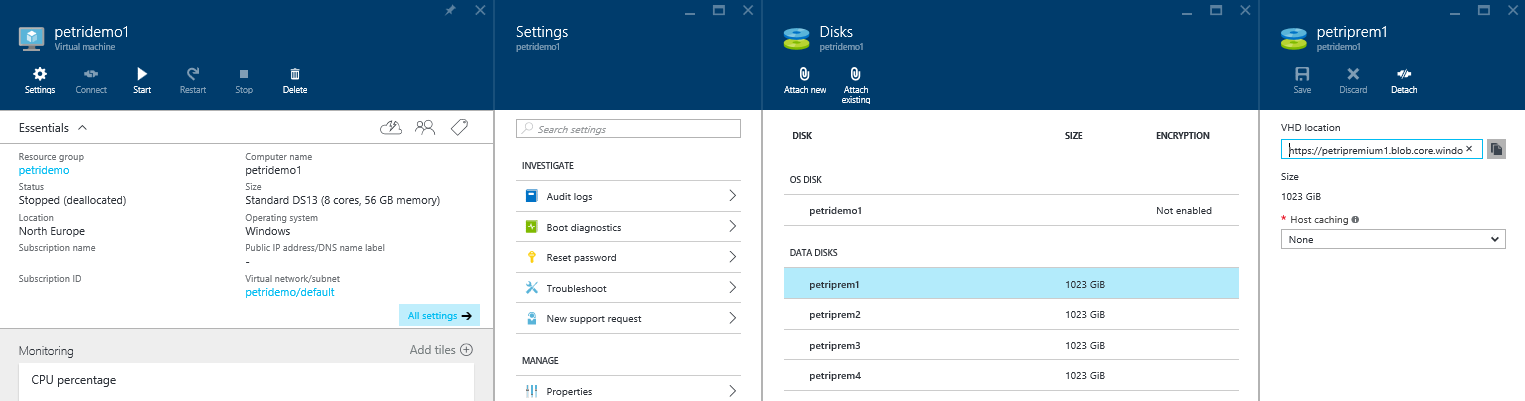This screenshot has height=401, width=1525.
Task: Expand New support request chevron
Action: click(732, 318)
